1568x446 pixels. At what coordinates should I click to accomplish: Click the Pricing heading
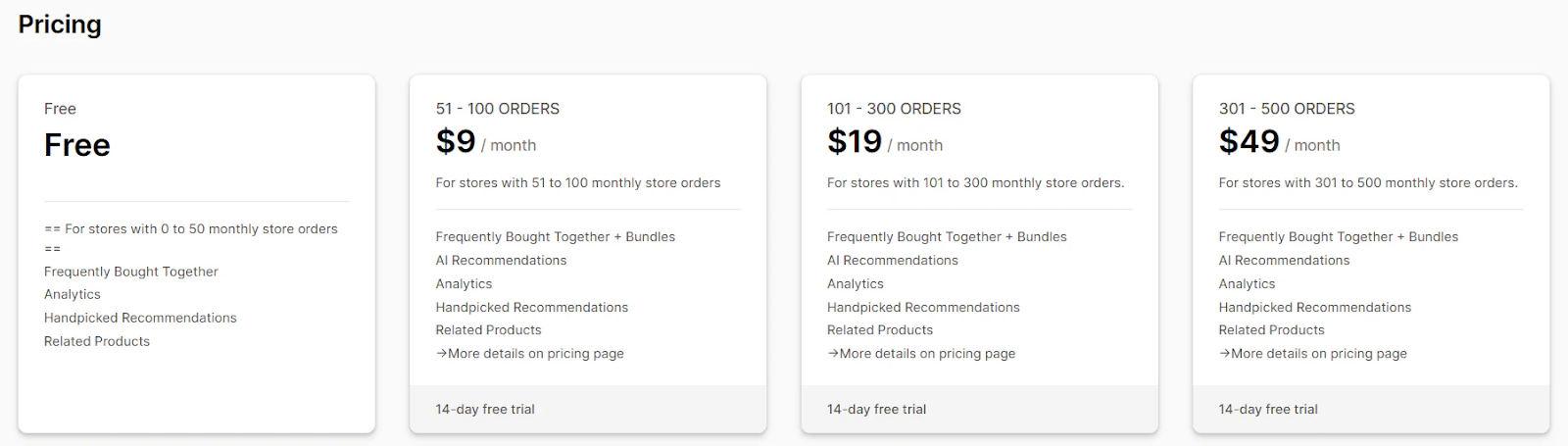coord(60,25)
